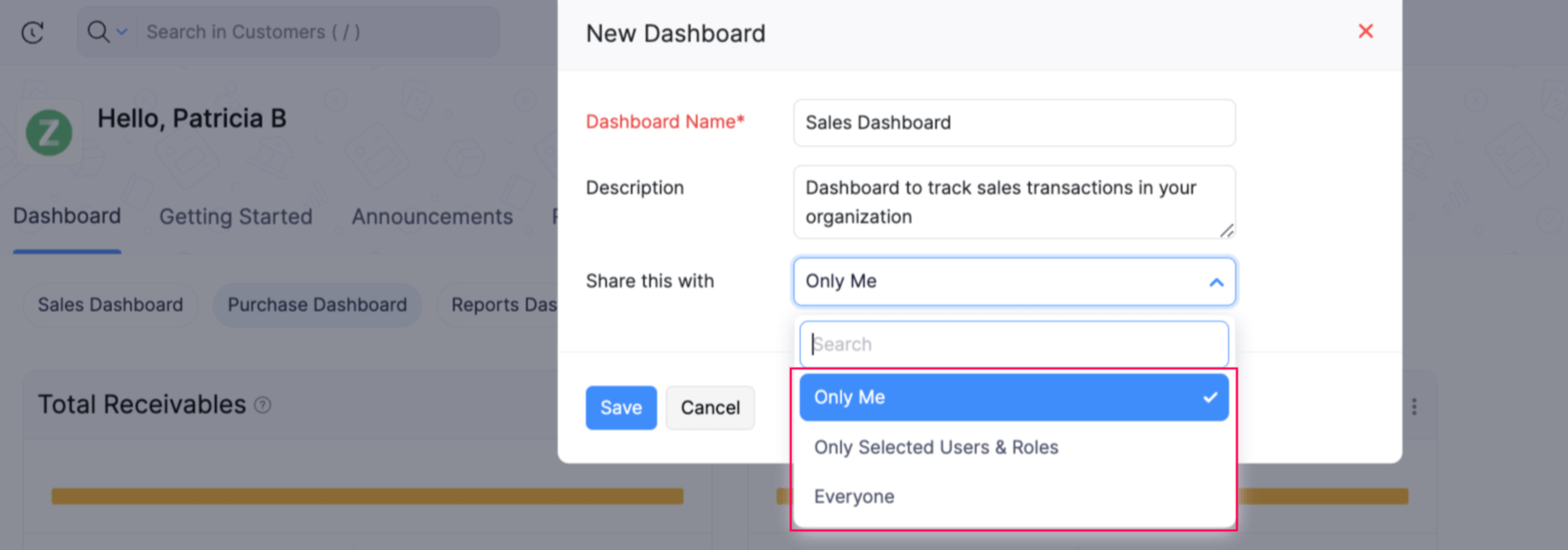Click the Dashboard Name input field
The height and width of the screenshot is (550, 1568).
(1014, 122)
